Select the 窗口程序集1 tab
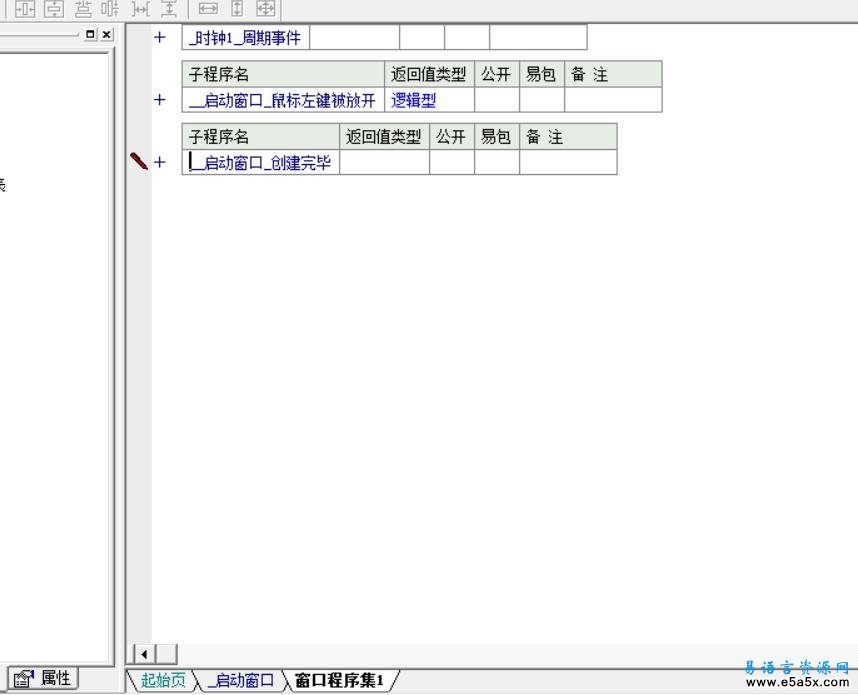The width and height of the screenshot is (858, 695). coord(339,681)
